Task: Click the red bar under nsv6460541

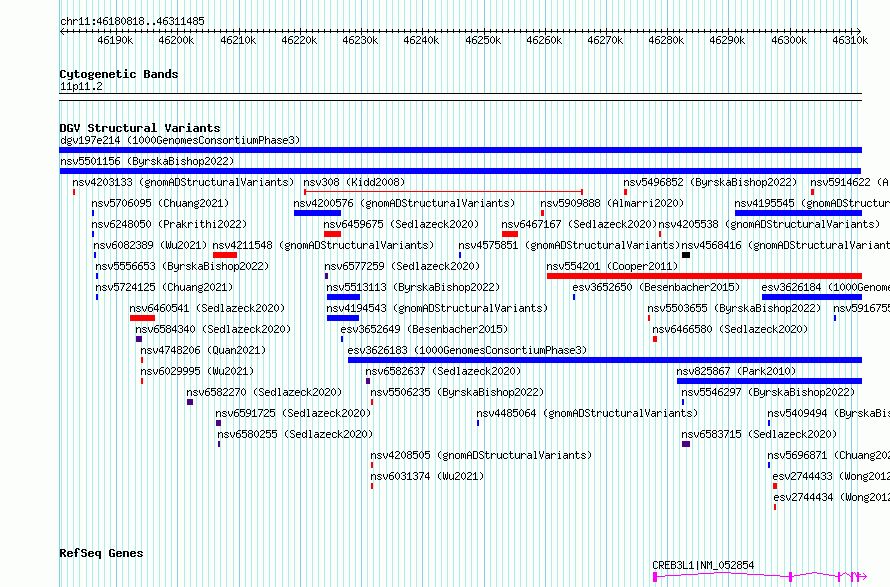Action: click(x=142, y=318)
